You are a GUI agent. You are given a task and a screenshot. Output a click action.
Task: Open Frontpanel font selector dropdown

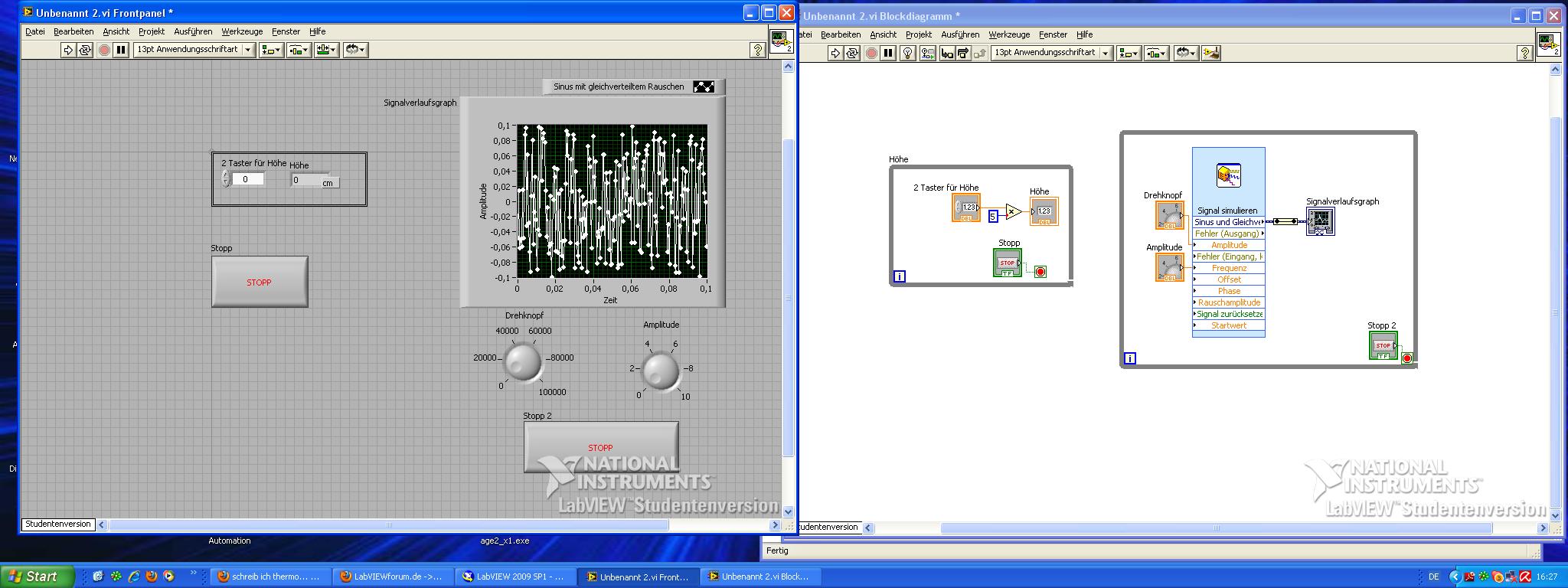(194, 50)
